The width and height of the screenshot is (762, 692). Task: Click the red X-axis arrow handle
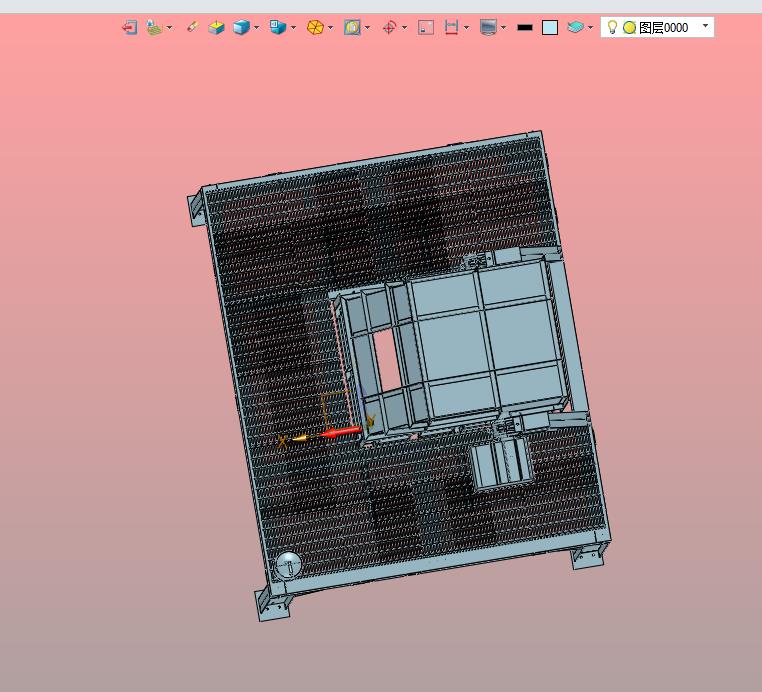tap(341, 432)
